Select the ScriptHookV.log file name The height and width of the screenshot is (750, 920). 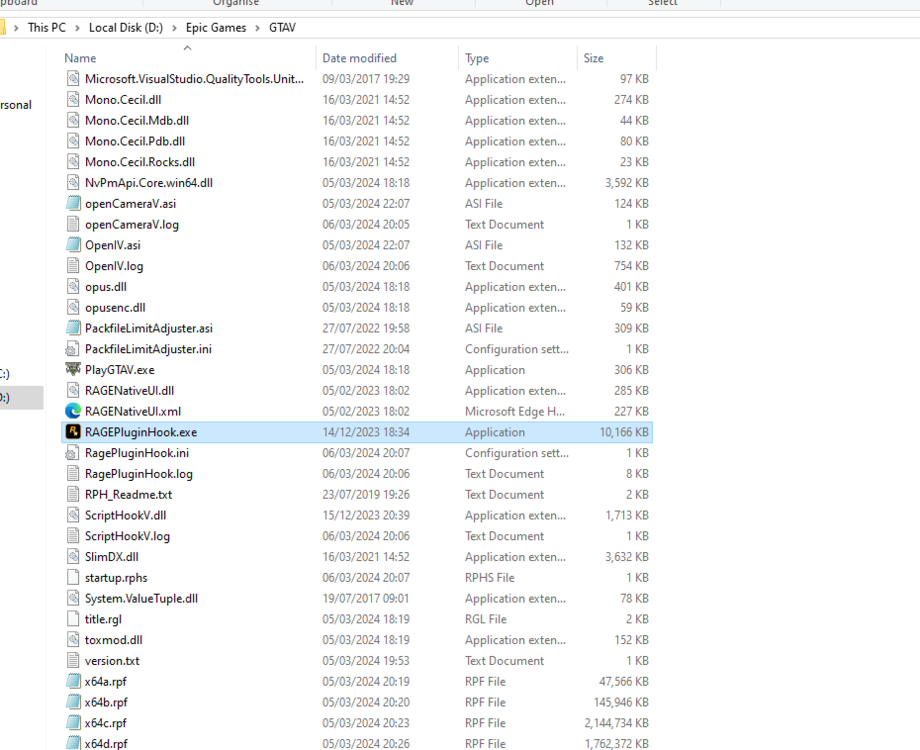coord(127,536)
